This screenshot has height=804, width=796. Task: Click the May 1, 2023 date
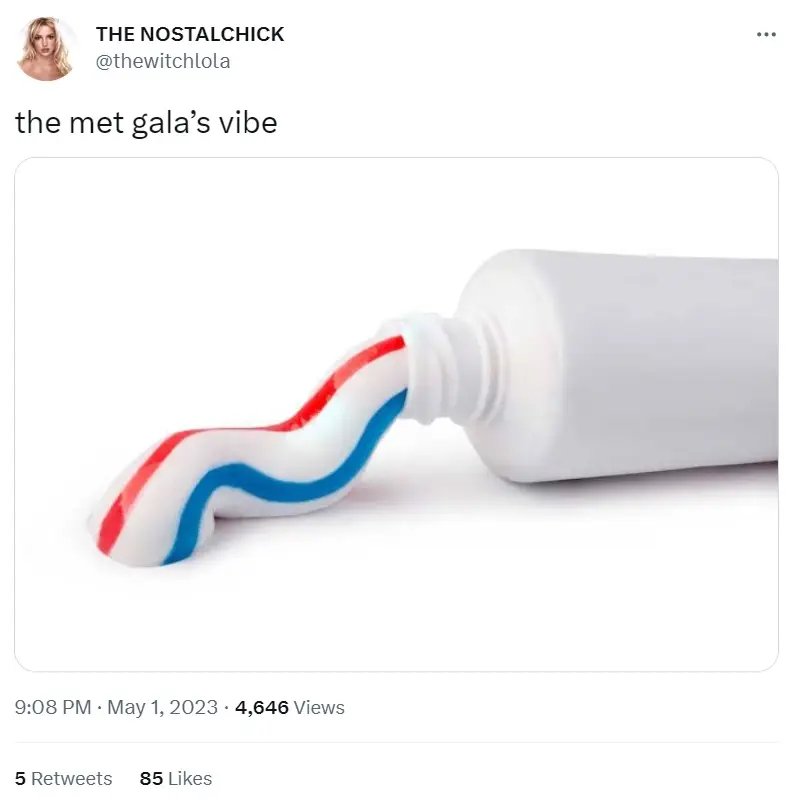click(163, 707)
